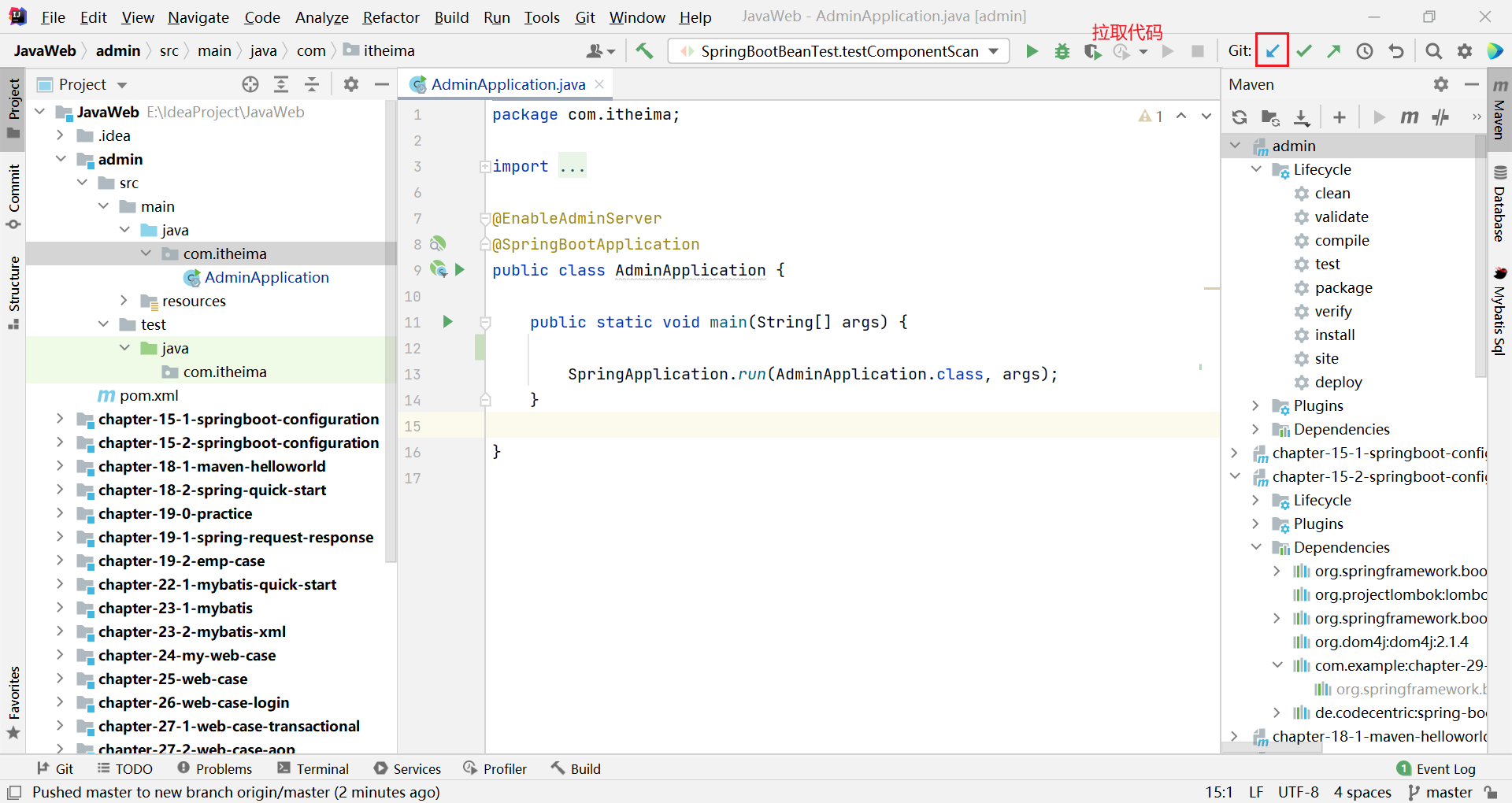
Task: Open Git history clock icon
Action: coord(1365,51)
